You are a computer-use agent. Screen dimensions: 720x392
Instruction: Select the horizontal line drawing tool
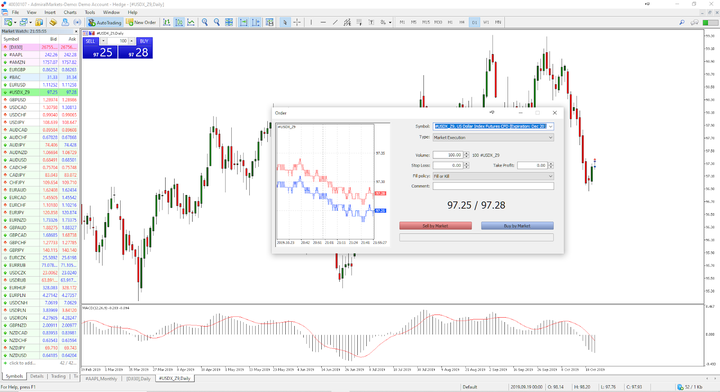click(323, 22)
